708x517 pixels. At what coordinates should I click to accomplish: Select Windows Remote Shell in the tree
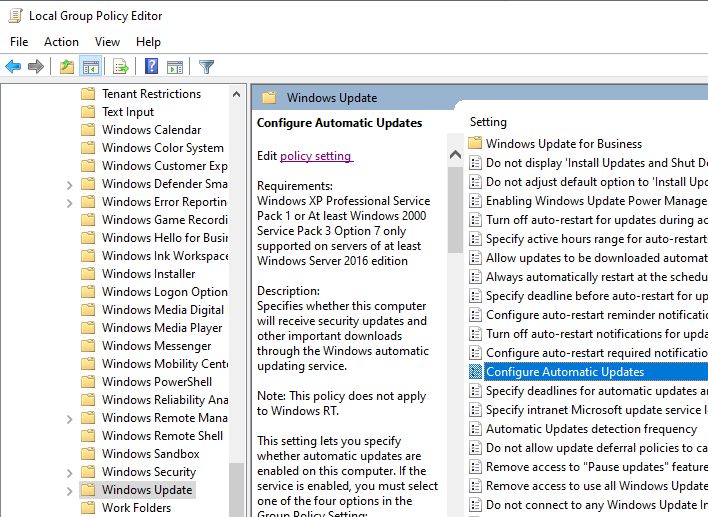162,436
